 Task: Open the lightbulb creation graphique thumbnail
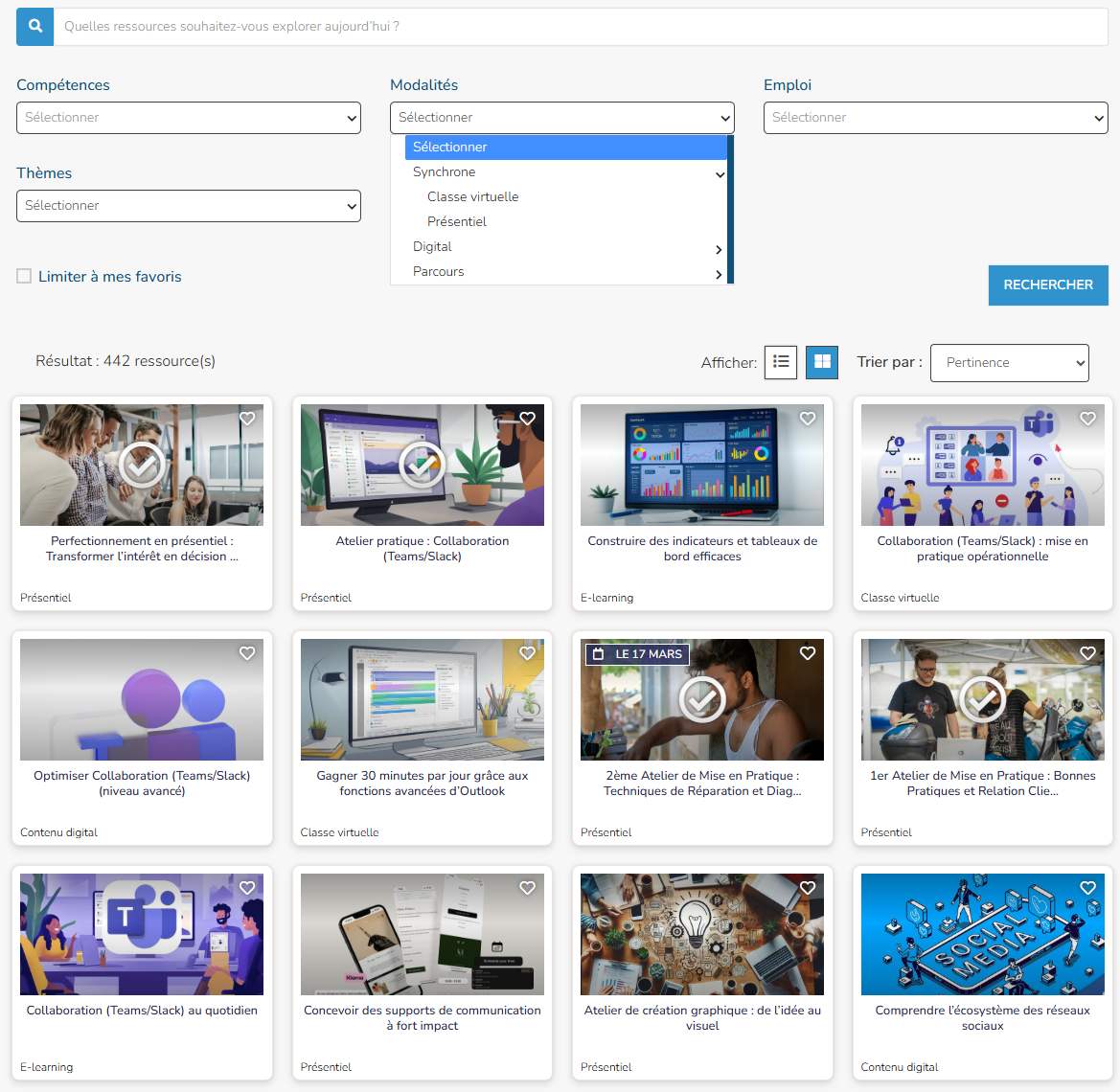pyautogui.click(x=702, y=934)
